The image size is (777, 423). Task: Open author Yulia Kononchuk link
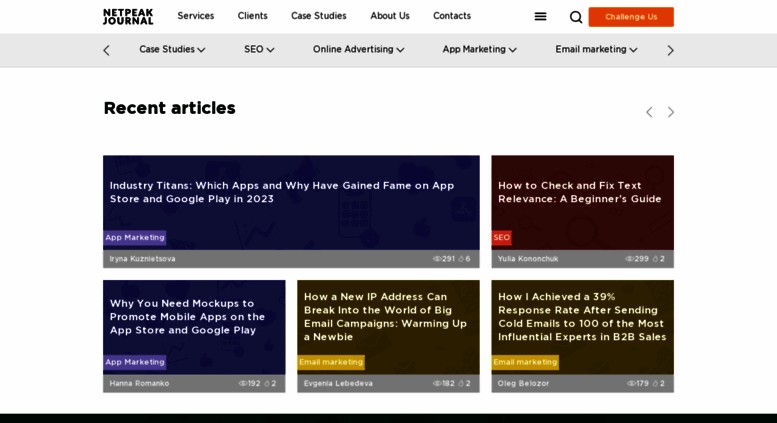click(528, 259)
